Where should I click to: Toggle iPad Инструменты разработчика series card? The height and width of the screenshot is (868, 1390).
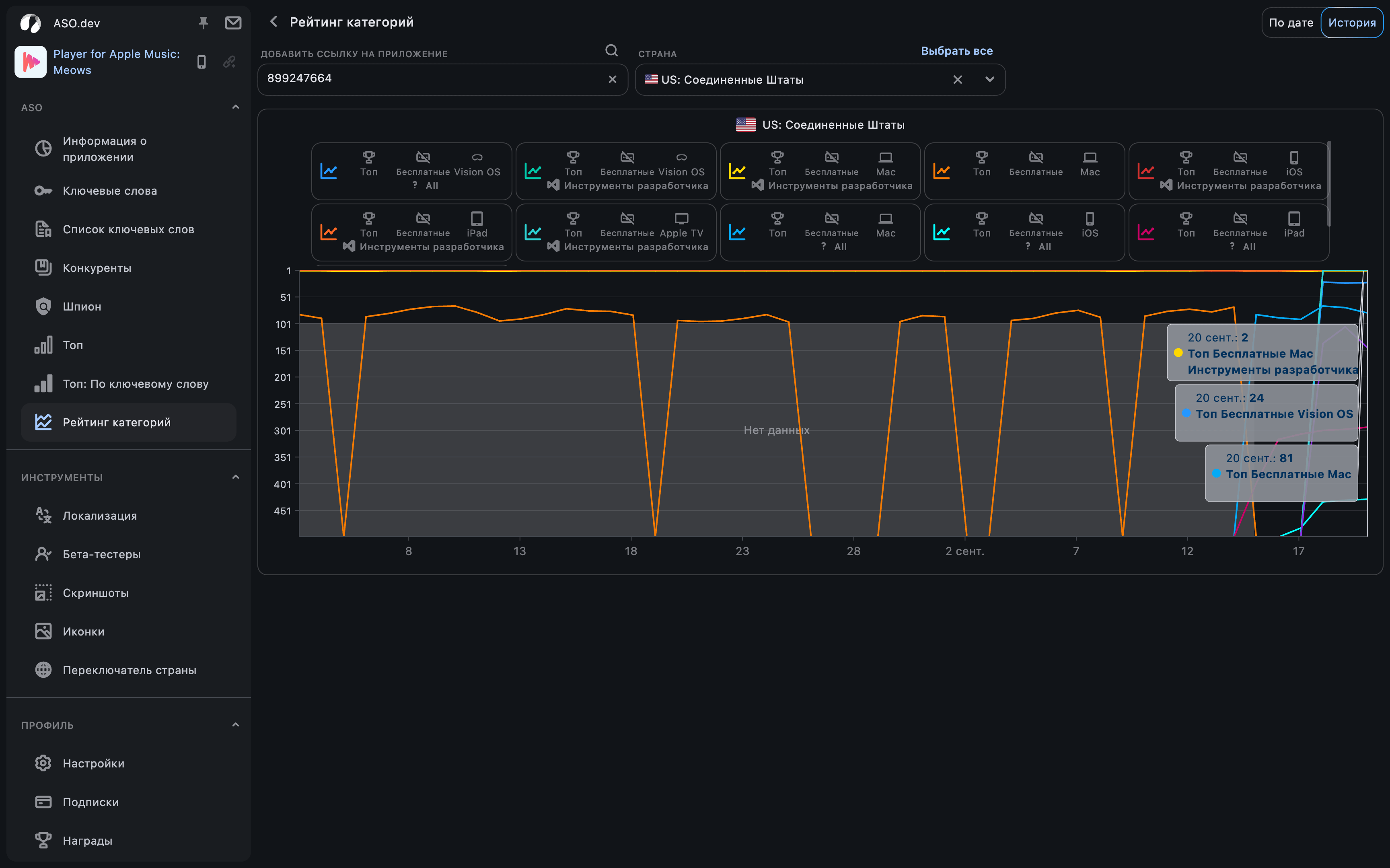[411, 232]
